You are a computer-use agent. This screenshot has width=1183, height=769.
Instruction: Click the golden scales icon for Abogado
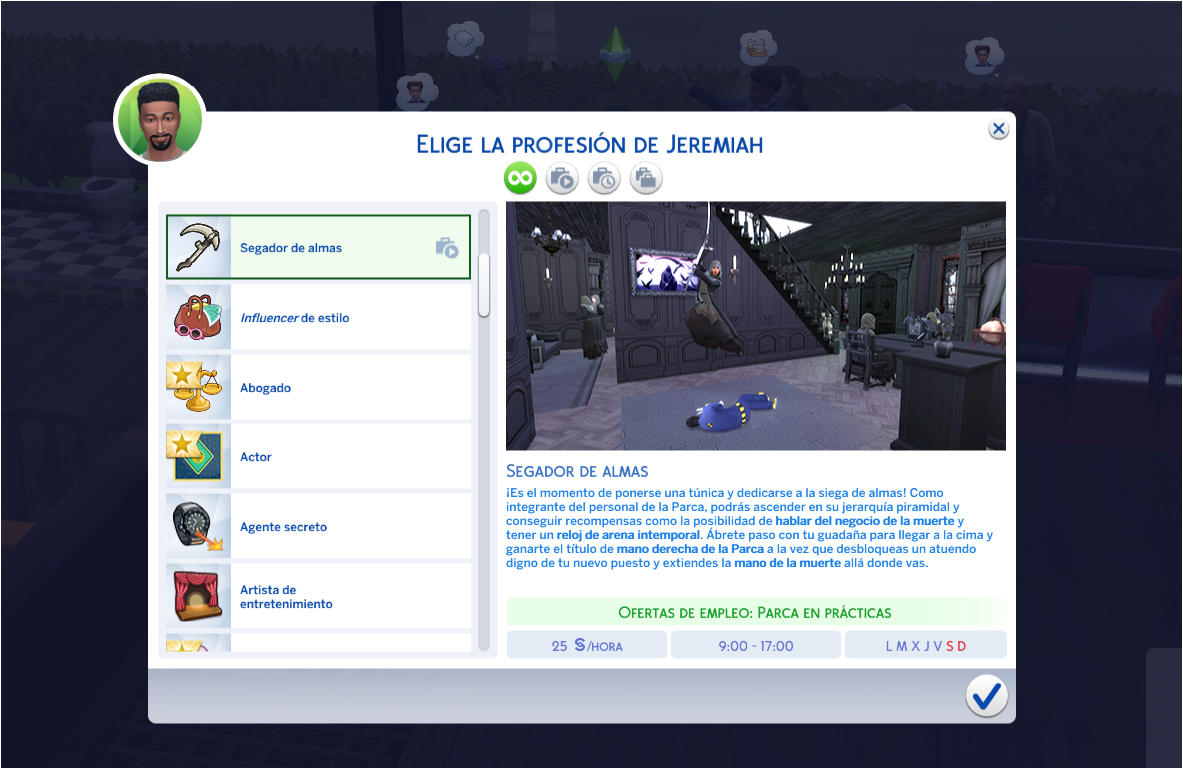(x=198, y=387)
